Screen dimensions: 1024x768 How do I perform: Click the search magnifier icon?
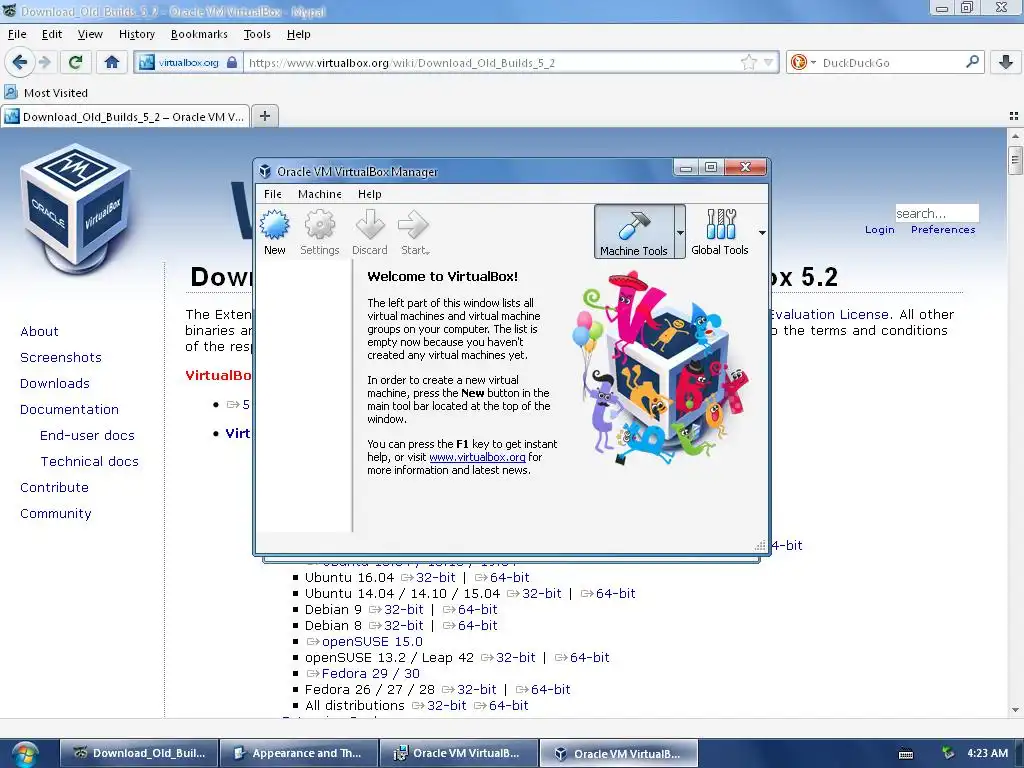pos(972,62)
